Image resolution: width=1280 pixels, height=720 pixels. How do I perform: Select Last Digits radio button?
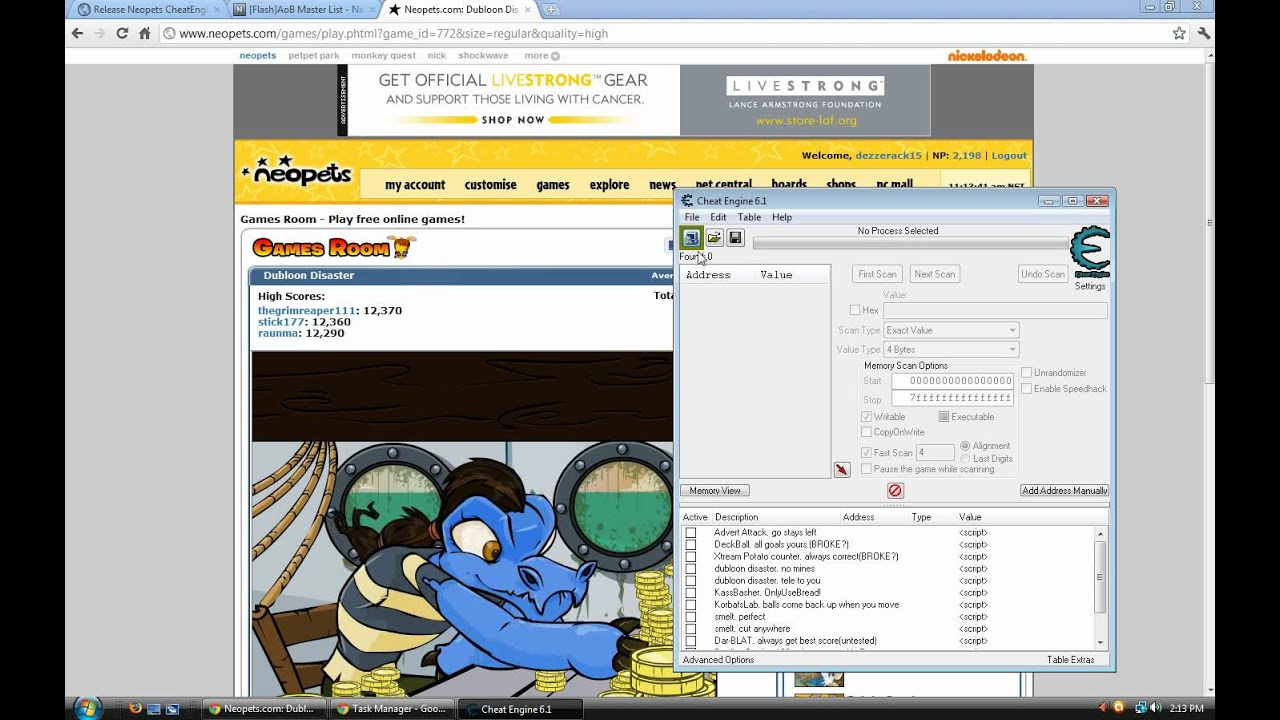965,458
